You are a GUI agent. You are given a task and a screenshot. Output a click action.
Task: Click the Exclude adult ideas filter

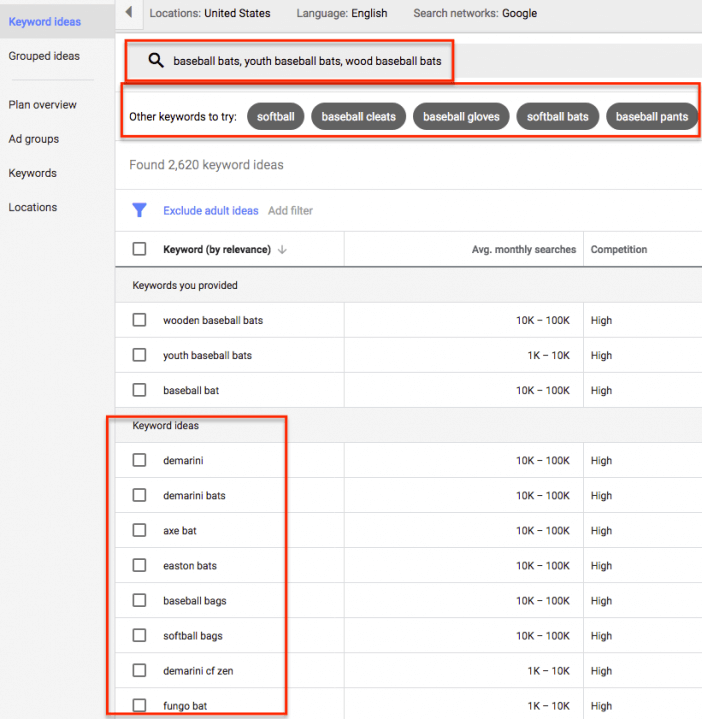(211, 210)
